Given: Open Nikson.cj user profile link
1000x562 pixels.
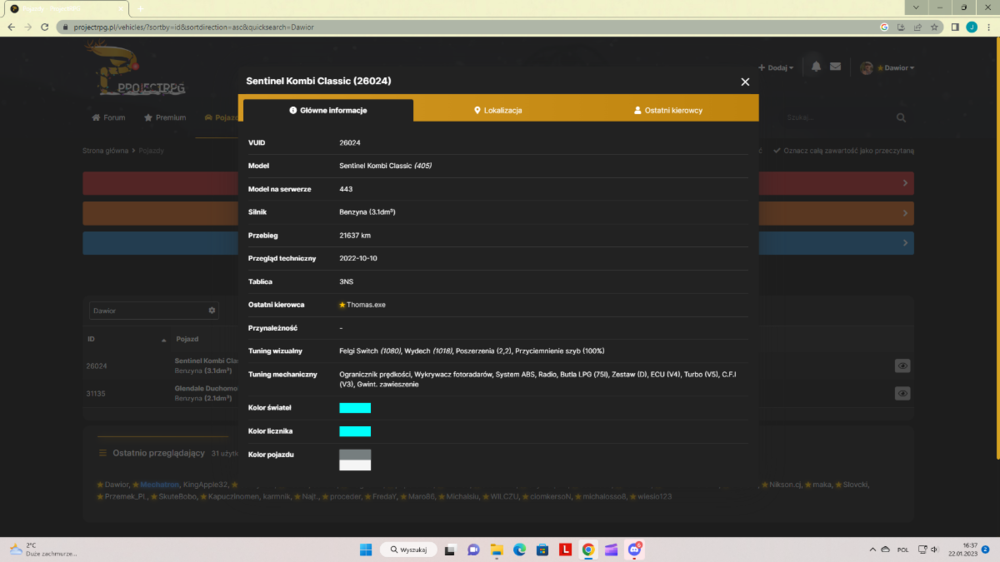Looking at the screenshot, I should (785, 485).
